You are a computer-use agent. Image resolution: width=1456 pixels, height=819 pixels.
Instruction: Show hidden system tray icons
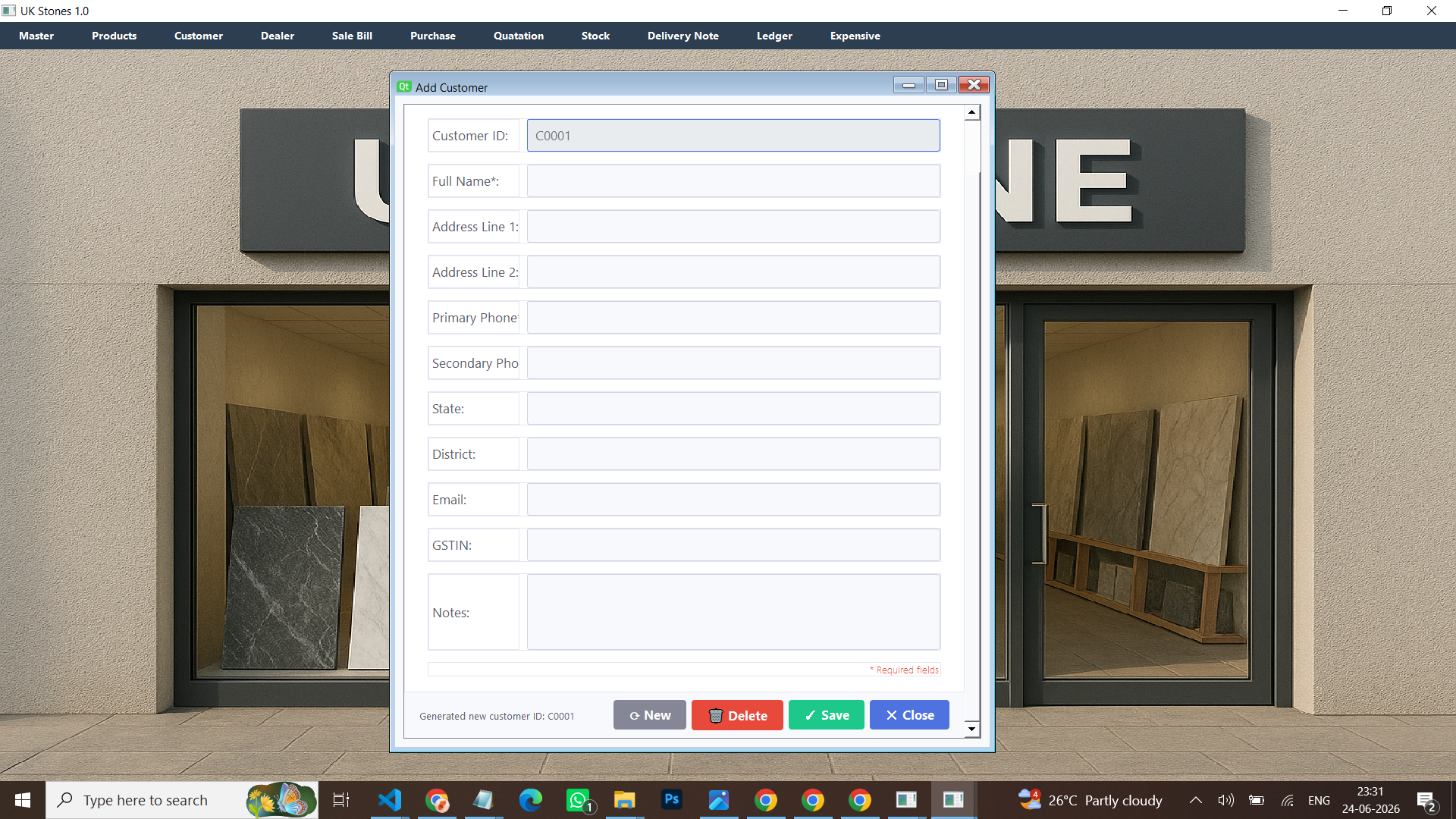(1195, 800)
